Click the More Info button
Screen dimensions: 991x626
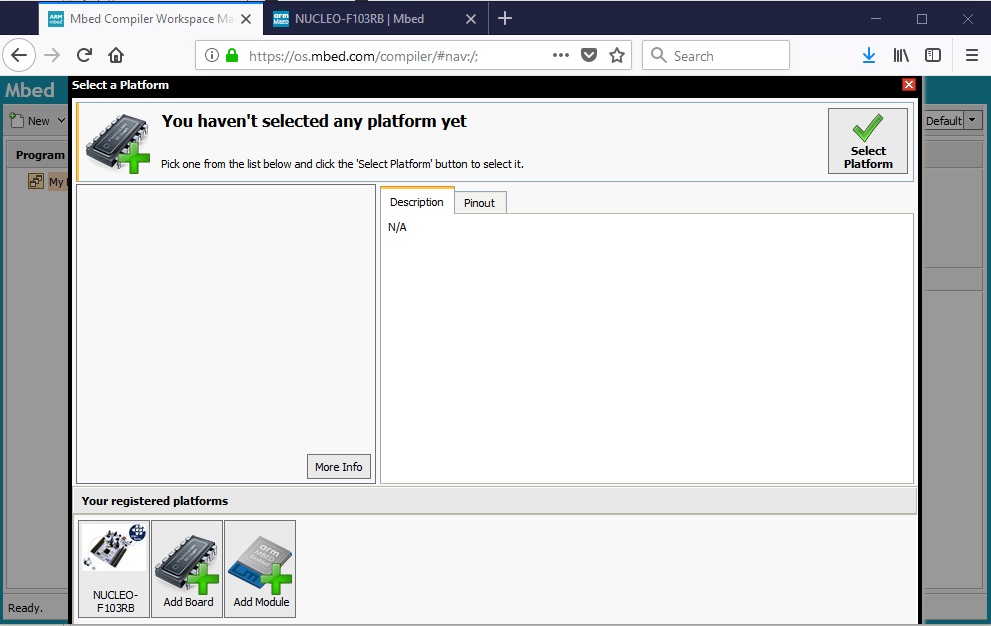[339, 467]
